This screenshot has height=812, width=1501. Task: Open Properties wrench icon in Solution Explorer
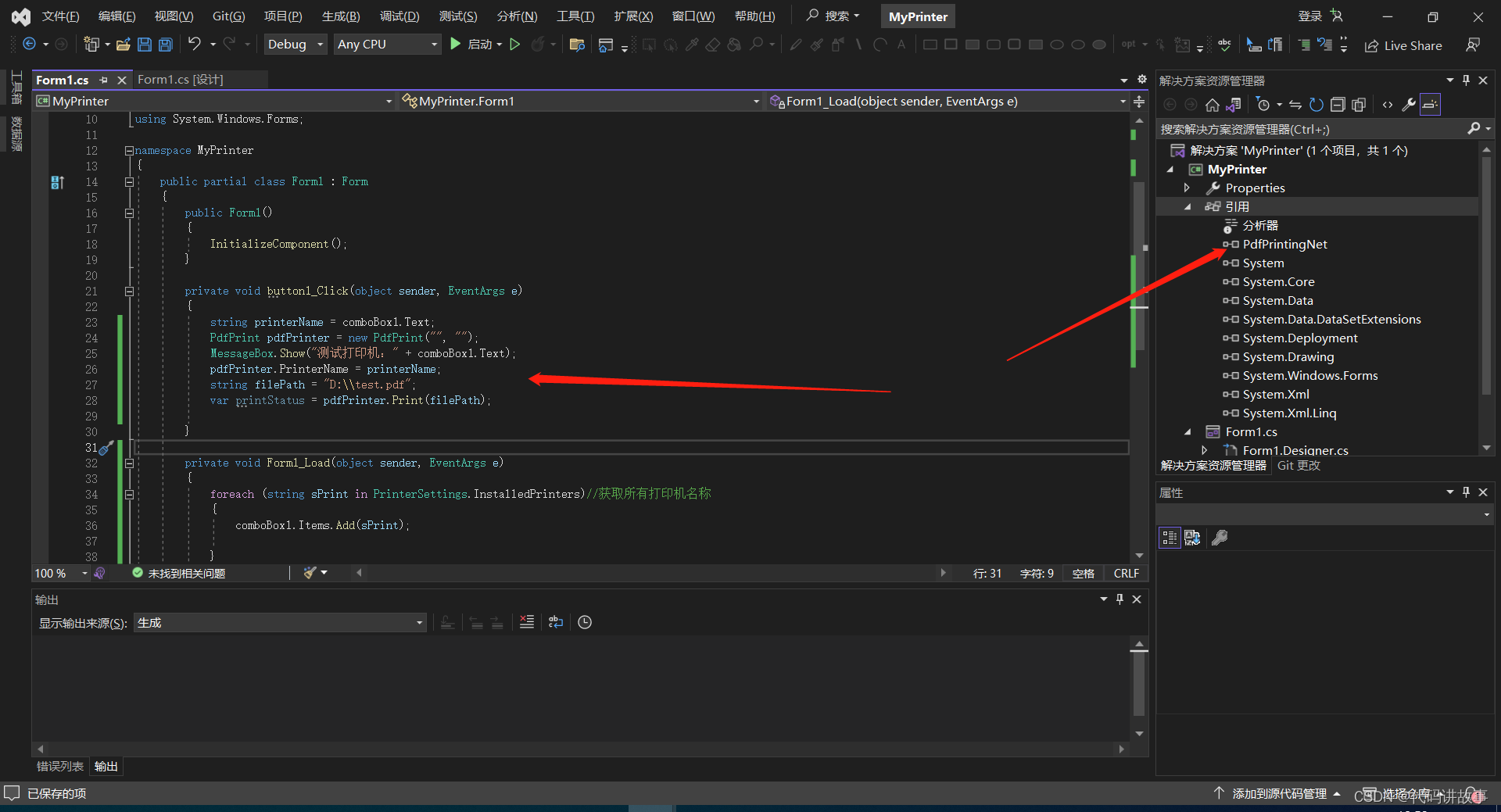click(x=1409, y=105)
